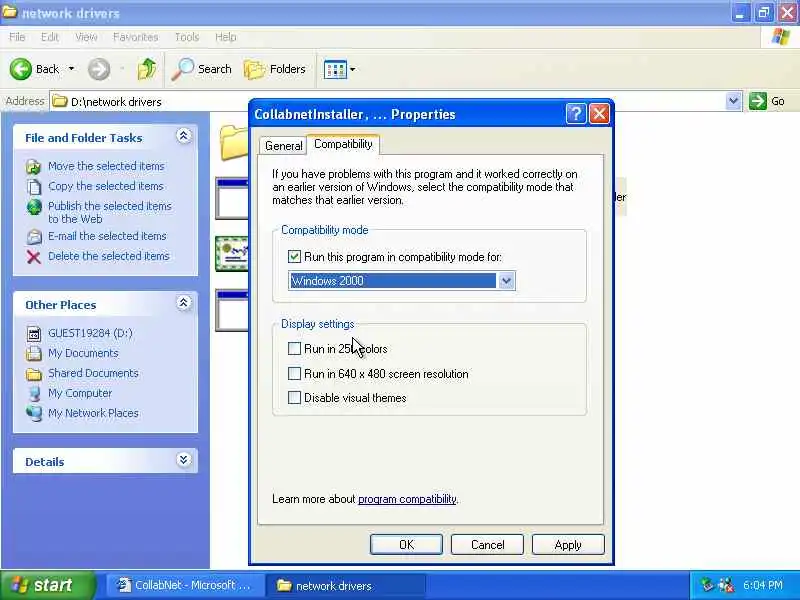Open the program compatibility help link
Screen dimensions: 800x600
point(407,499)
